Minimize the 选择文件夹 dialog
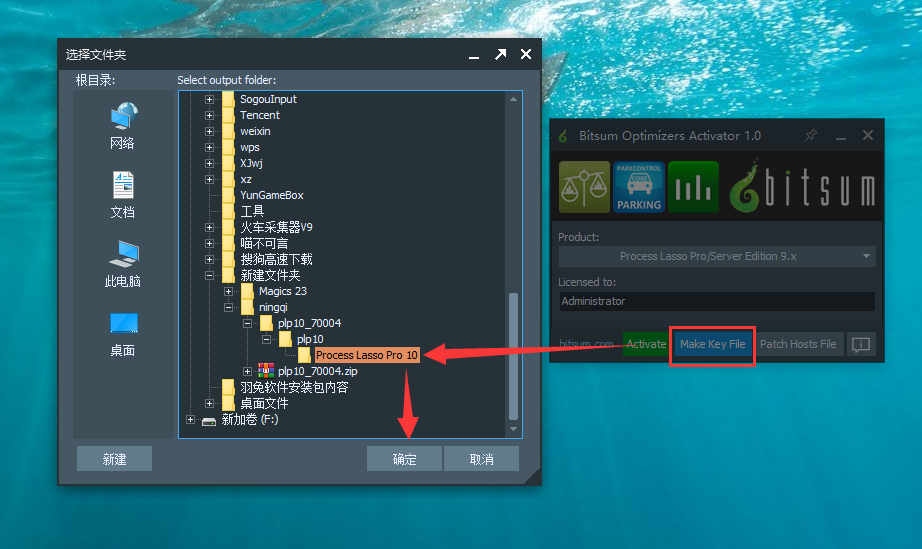This screenshot has height=549, width=922. [474, 56]
